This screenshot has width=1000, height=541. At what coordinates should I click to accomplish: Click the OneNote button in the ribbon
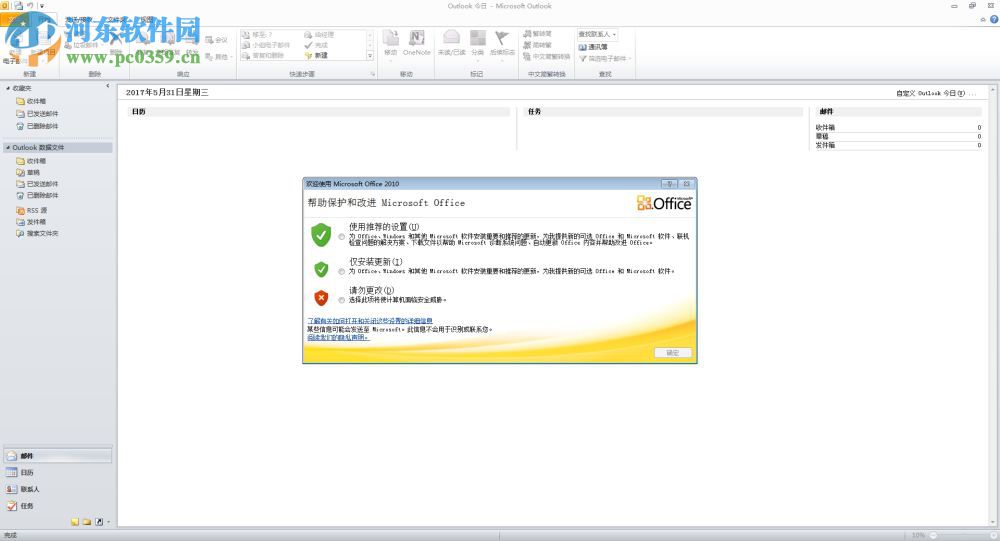coord(416,43)
